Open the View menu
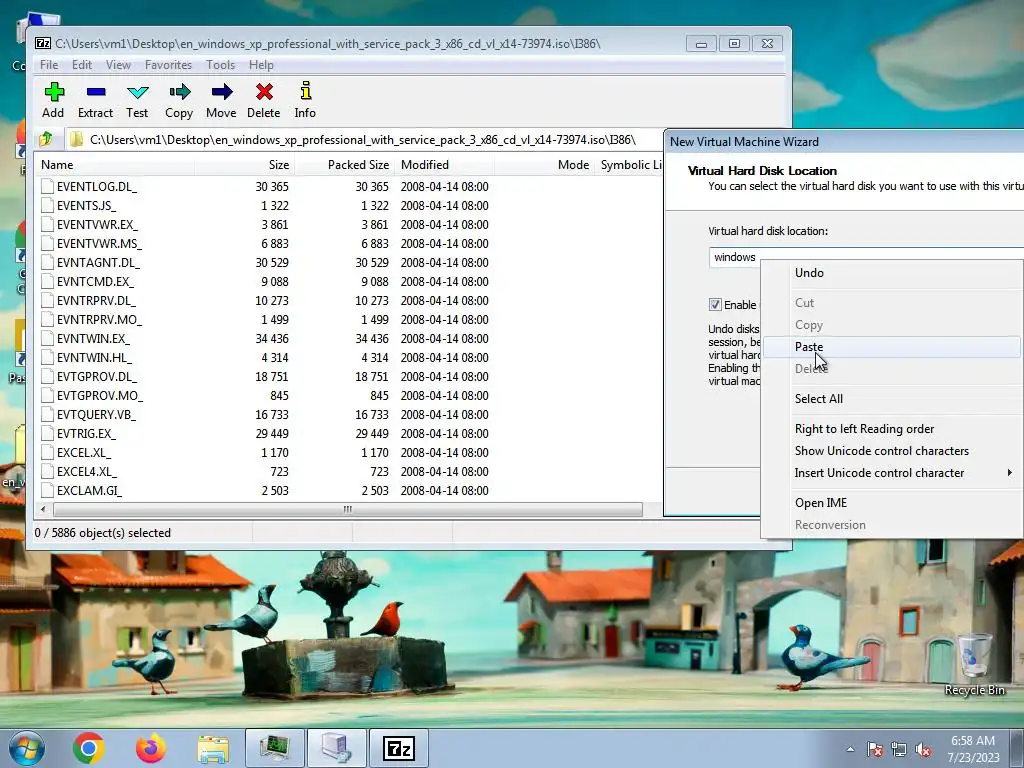 pyautogui.click(x=118, y=65)
